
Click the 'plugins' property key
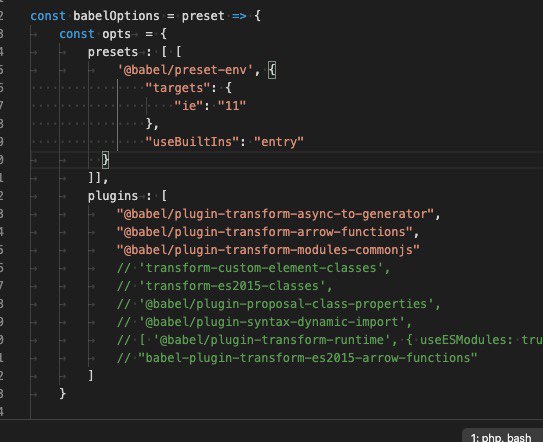click(113, 196)
